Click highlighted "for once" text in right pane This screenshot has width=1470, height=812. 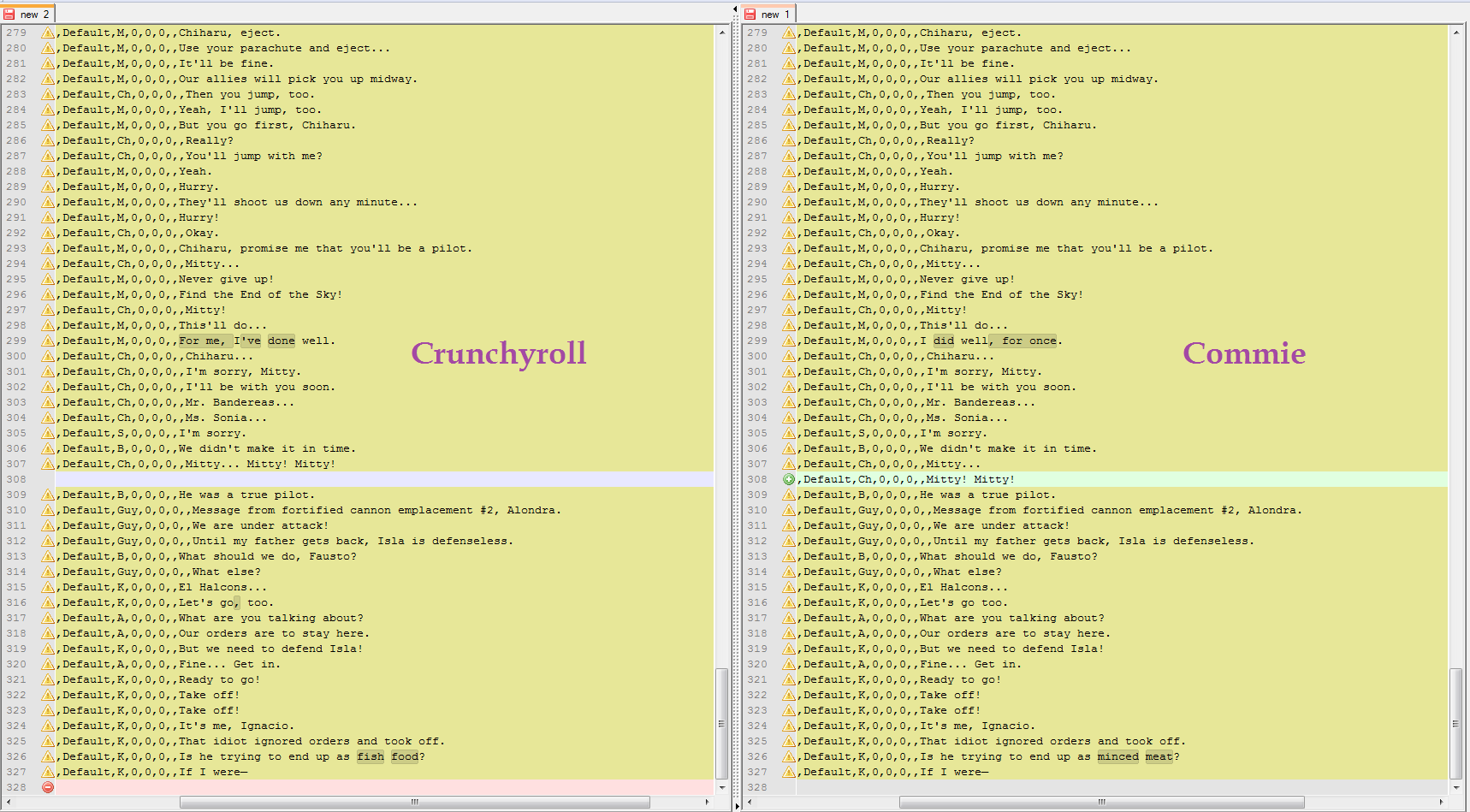[1029, 341]
